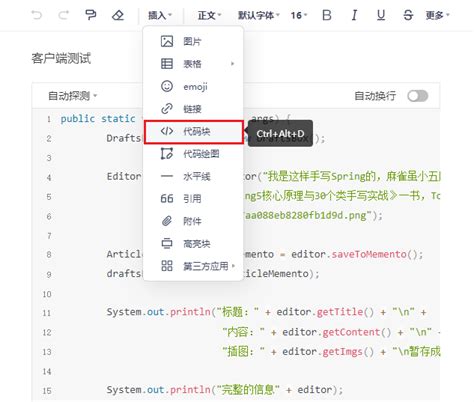This screenshot has width=474, height=402.
Task: Click the chain link icon
Action: 167,109
